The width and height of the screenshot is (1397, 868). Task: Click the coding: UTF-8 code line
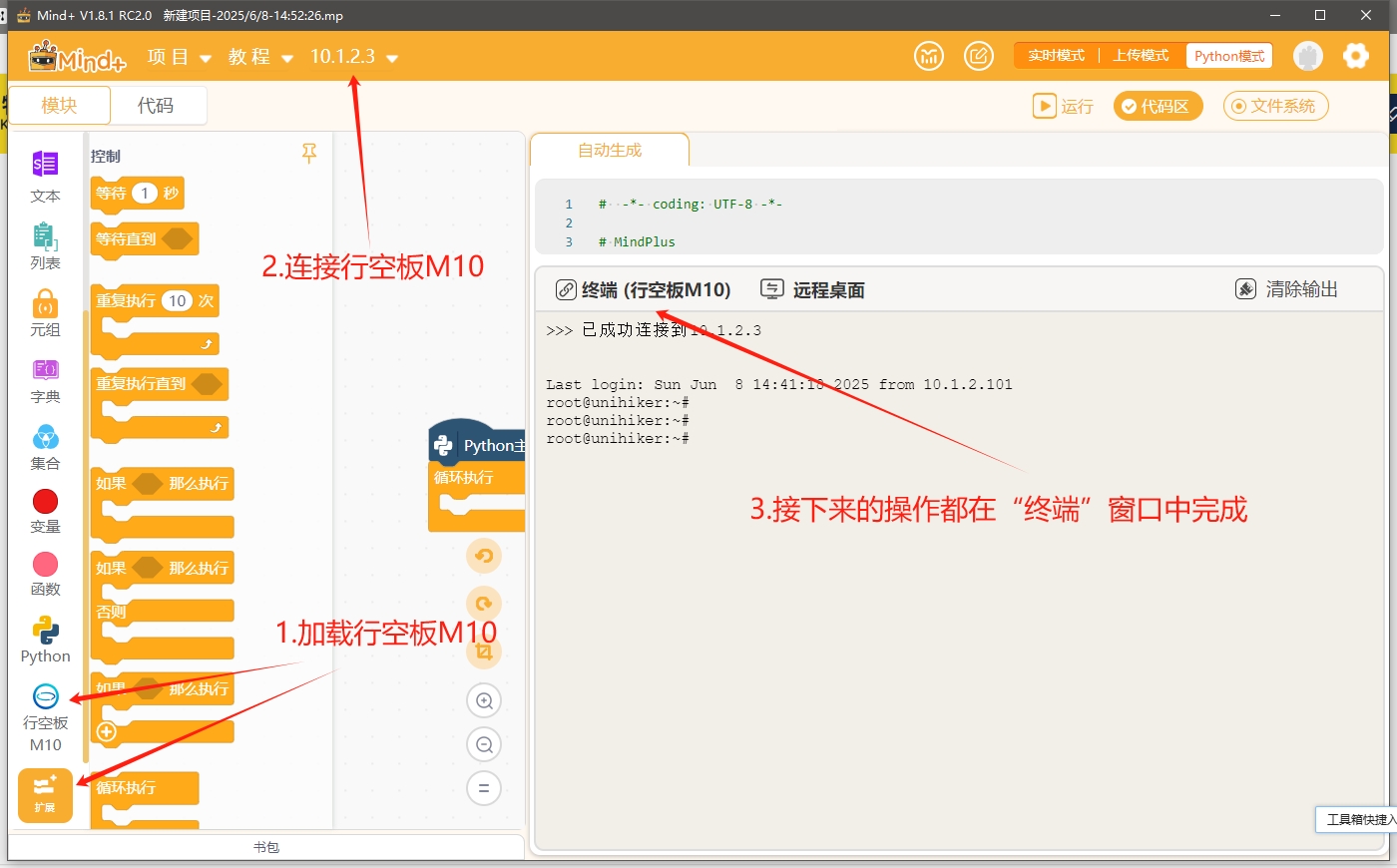pos(691,204)
